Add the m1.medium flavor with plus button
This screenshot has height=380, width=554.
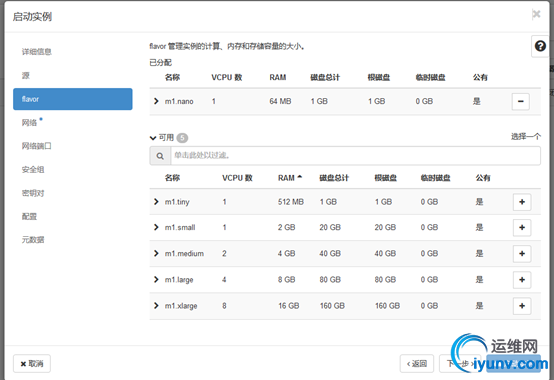click(522, 254)
